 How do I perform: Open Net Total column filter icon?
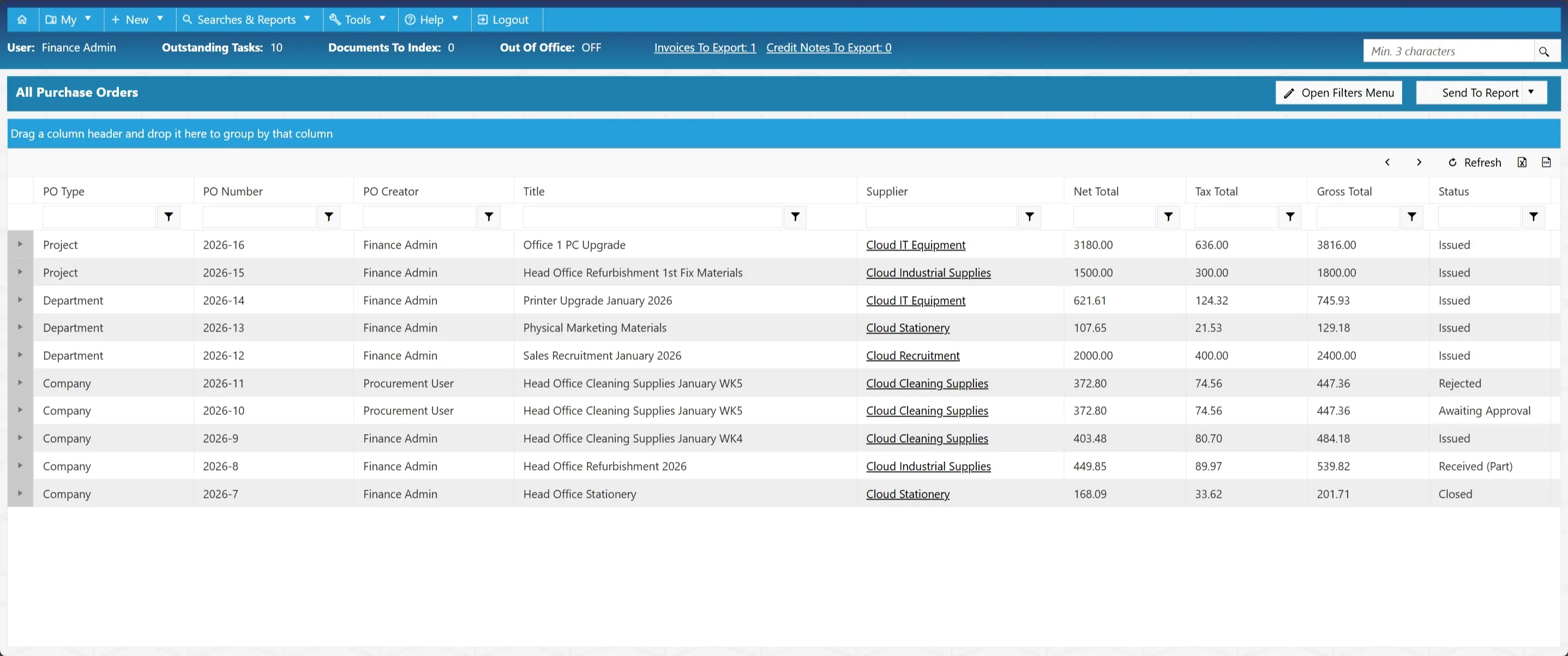[x=1168, y=216]
